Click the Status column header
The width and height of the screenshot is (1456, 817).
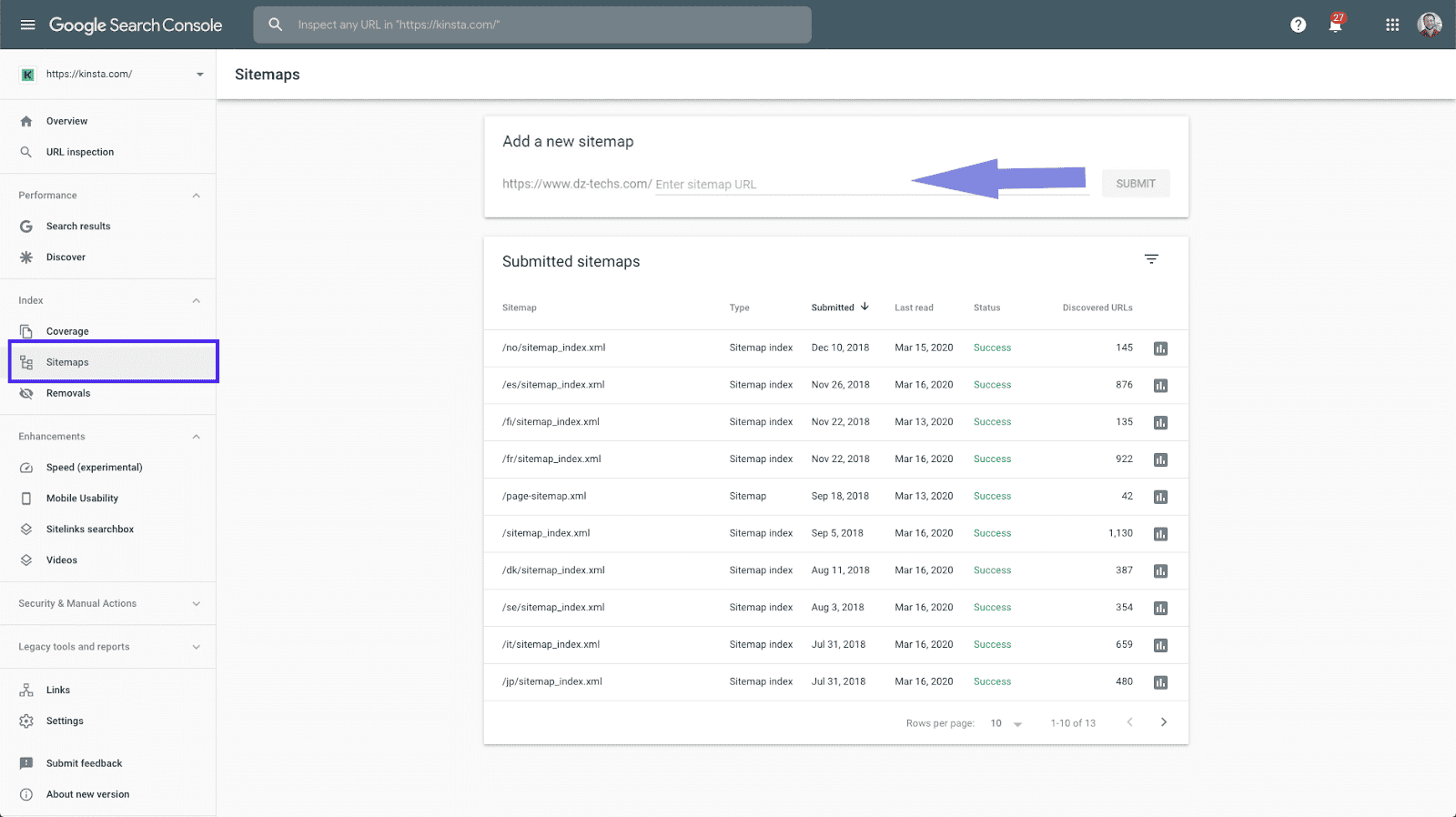coord(986,308)
